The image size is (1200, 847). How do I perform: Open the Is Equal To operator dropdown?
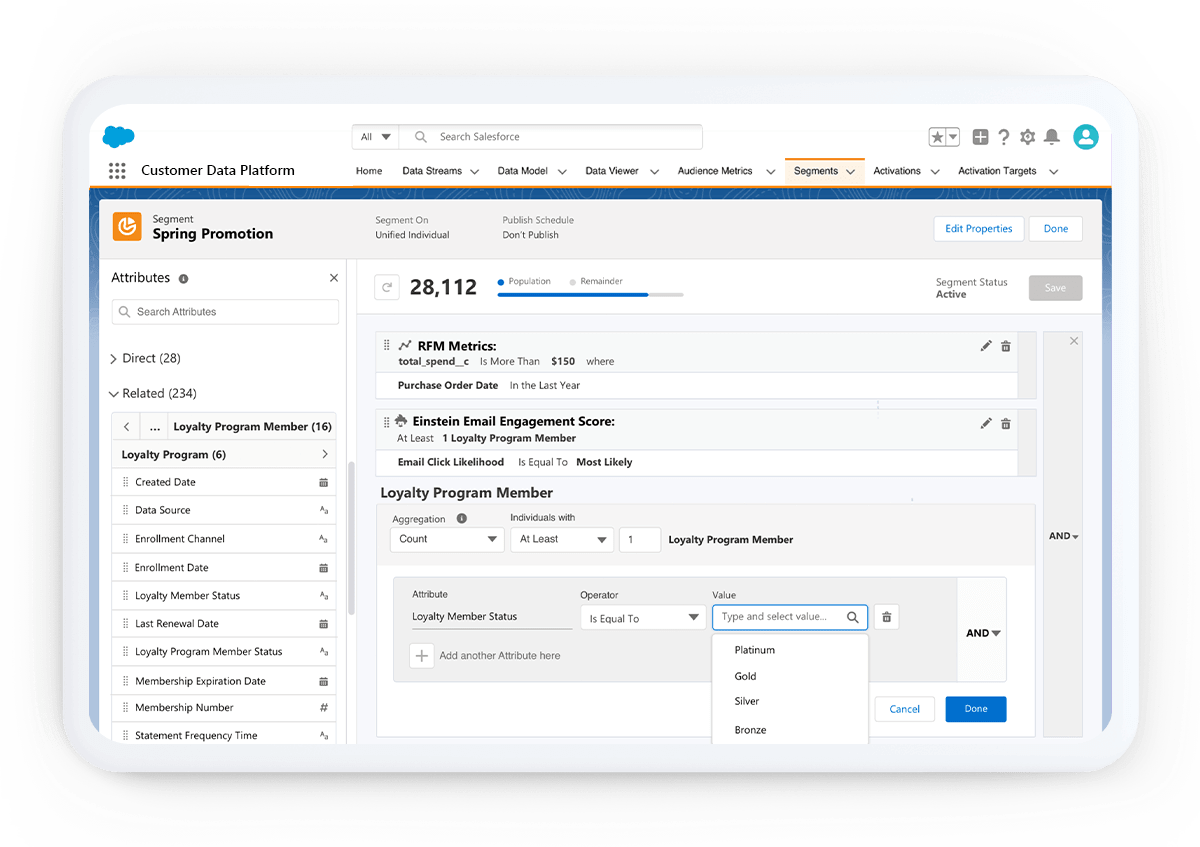point(643,618)
